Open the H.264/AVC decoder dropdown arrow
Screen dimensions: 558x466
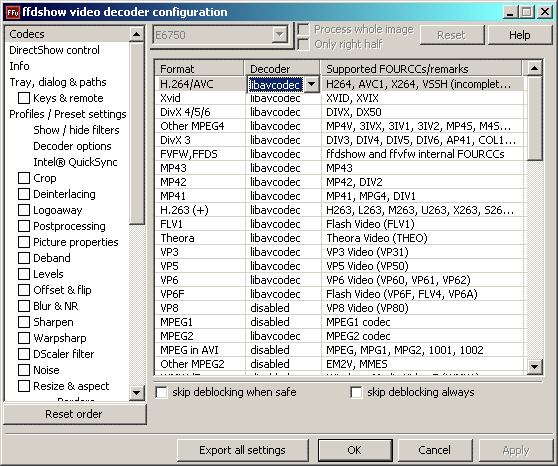click(312, 84)
